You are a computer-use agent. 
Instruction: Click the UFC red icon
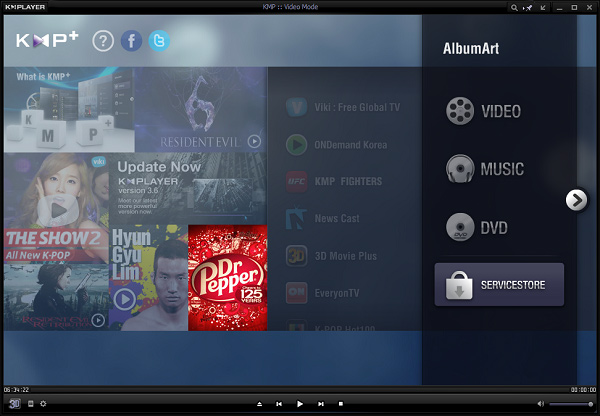click(297, 181)
